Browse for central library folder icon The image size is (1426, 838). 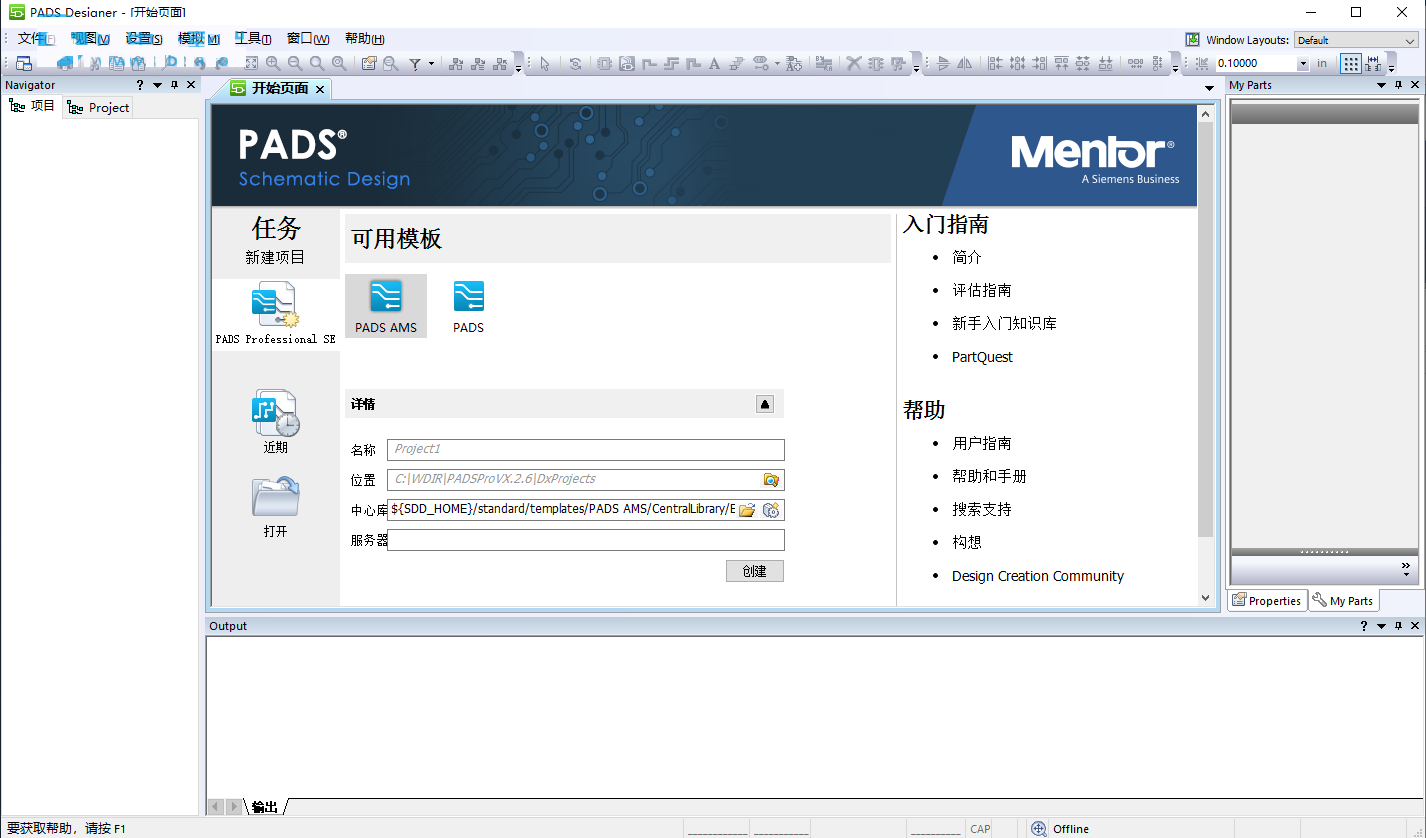tap(747, 510)
